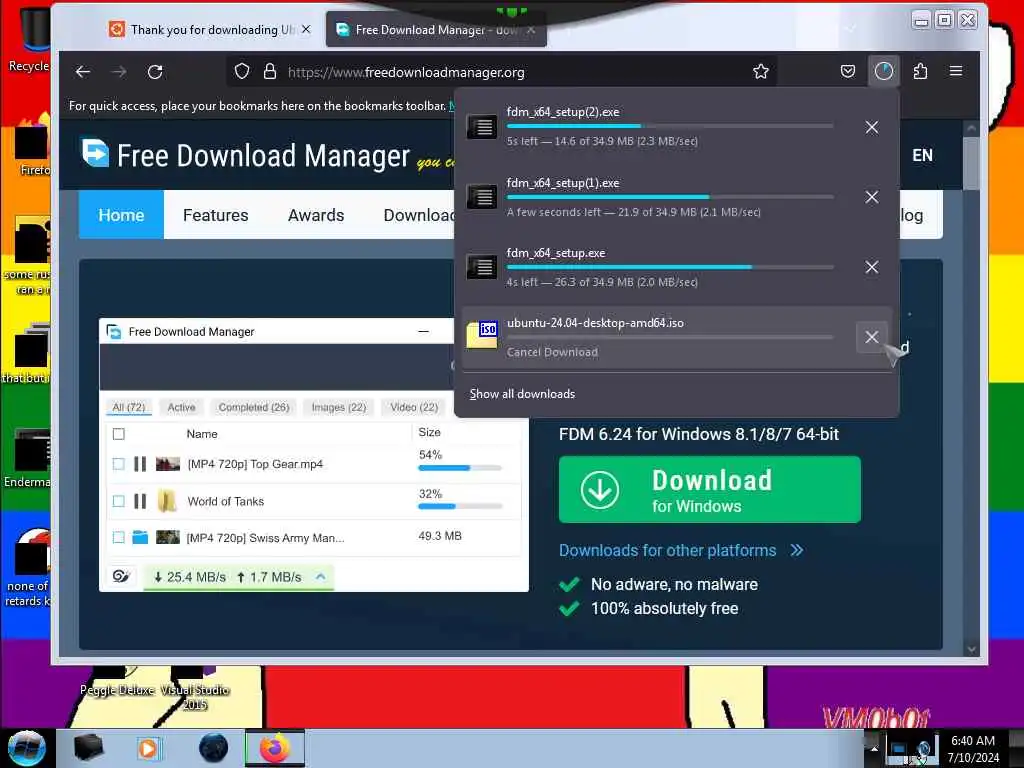Show hidden system tray icons arrow
This screenshot has width=1024, height=768.
pyautogui.click(x=874, y=748)
